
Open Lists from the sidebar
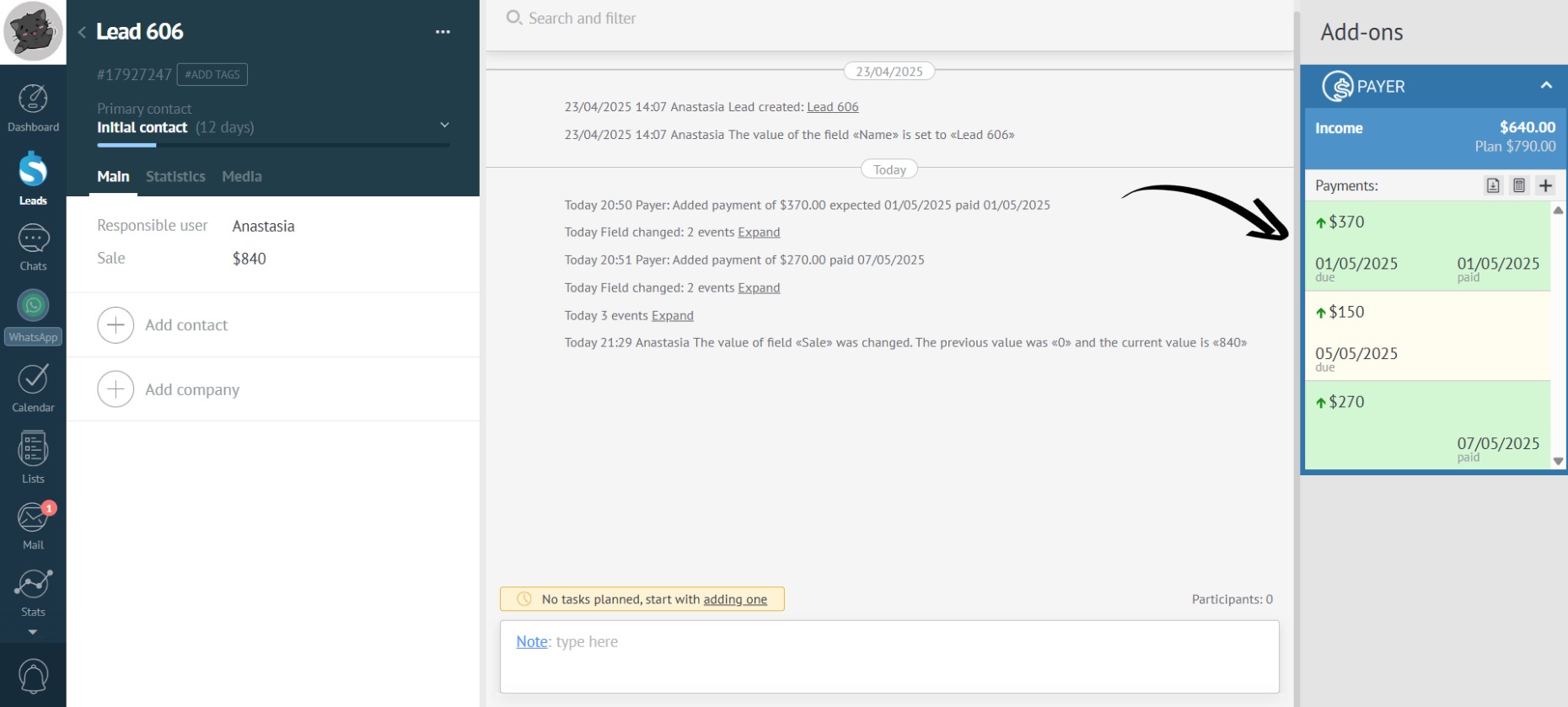[x=33, y=458]
